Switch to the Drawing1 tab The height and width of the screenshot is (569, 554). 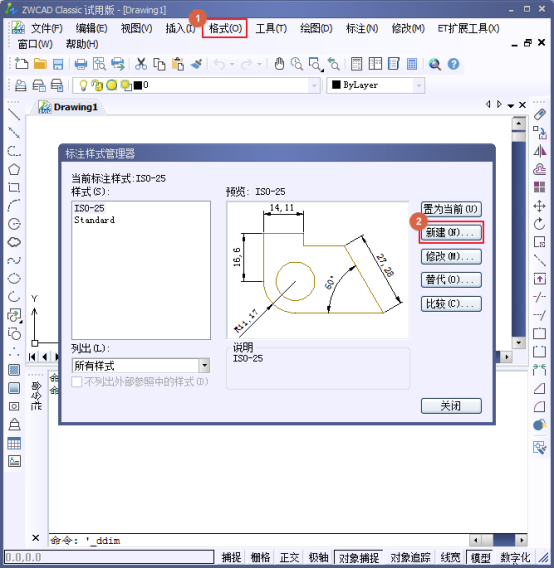(x=69, y=107)
